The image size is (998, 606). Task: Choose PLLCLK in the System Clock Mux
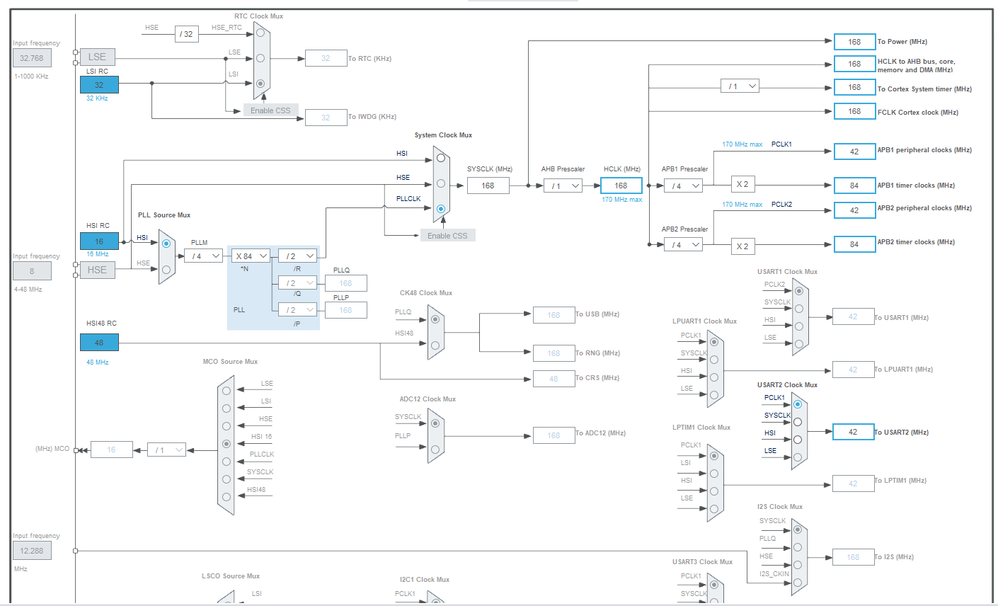(x=440, y=209)
